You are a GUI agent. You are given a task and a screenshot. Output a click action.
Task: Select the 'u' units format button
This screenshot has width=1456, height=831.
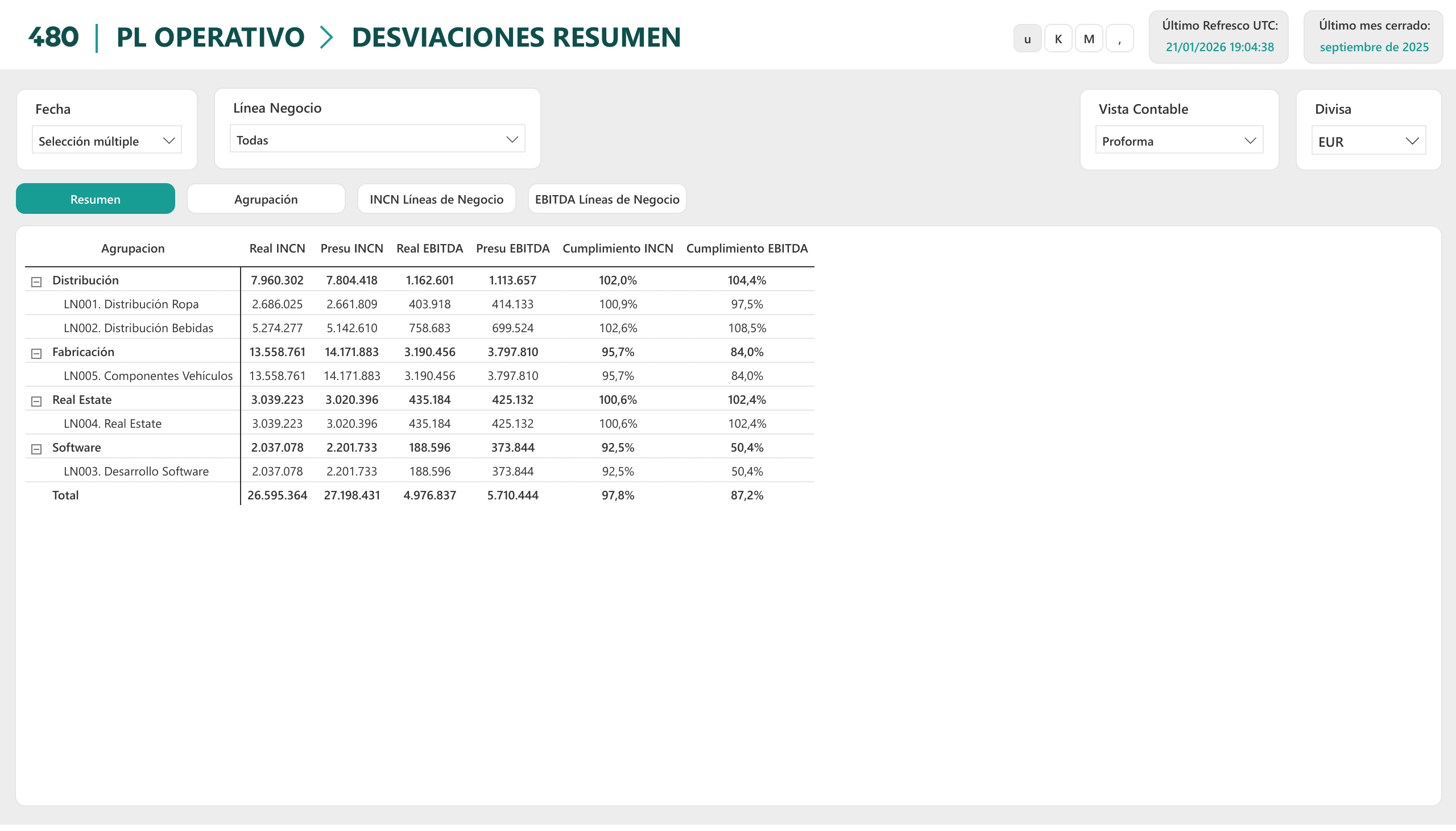1027,39
